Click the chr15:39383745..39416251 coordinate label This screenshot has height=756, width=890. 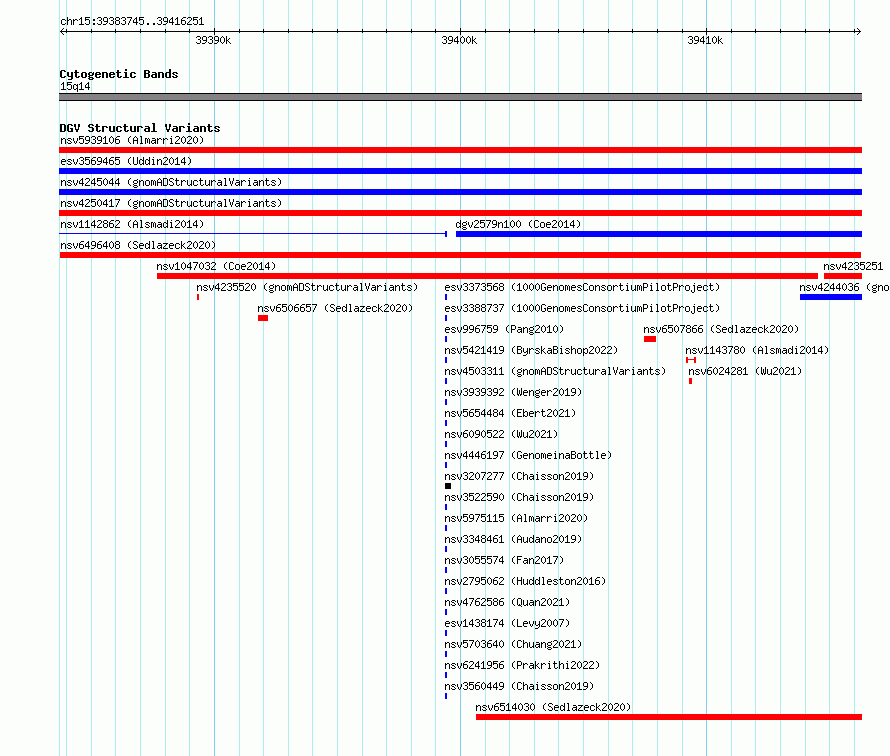[132, 22]
